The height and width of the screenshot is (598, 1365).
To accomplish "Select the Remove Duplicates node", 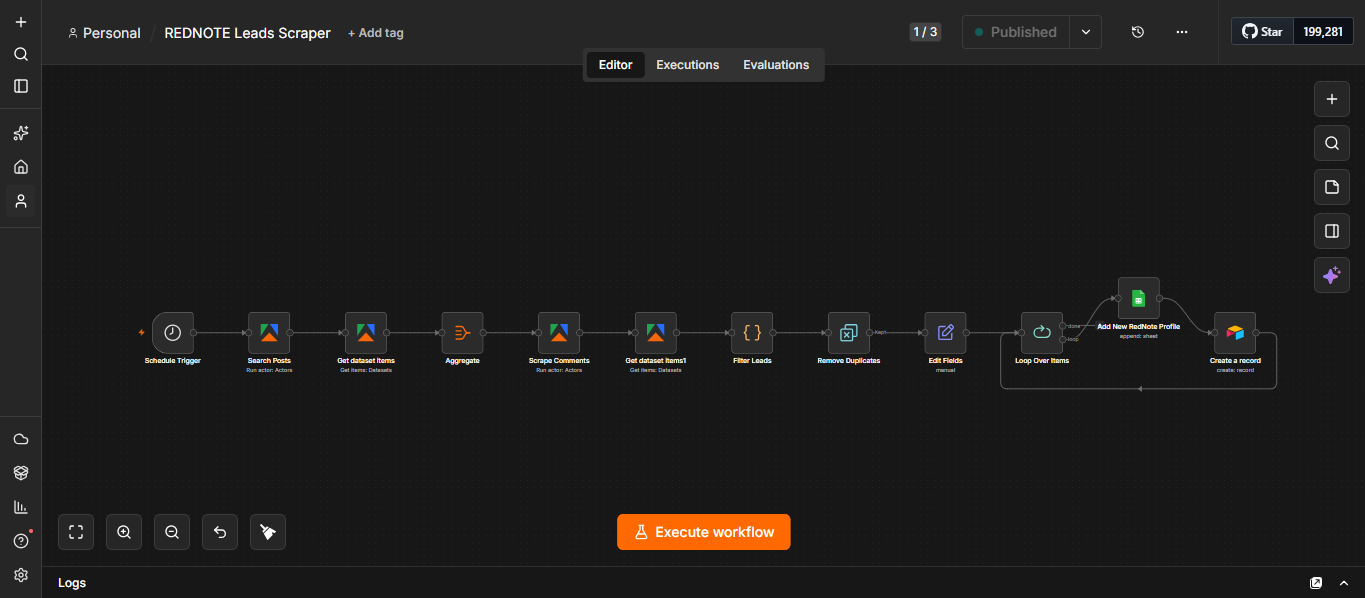I will coord(849,332).
